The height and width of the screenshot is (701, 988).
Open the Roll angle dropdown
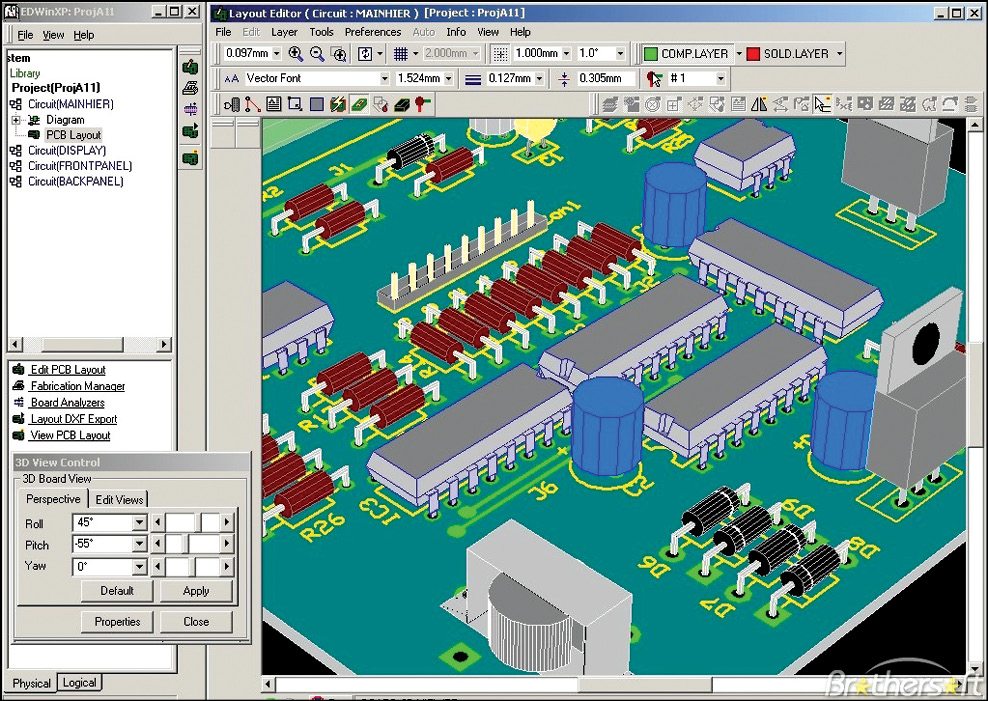coord(139,523)
